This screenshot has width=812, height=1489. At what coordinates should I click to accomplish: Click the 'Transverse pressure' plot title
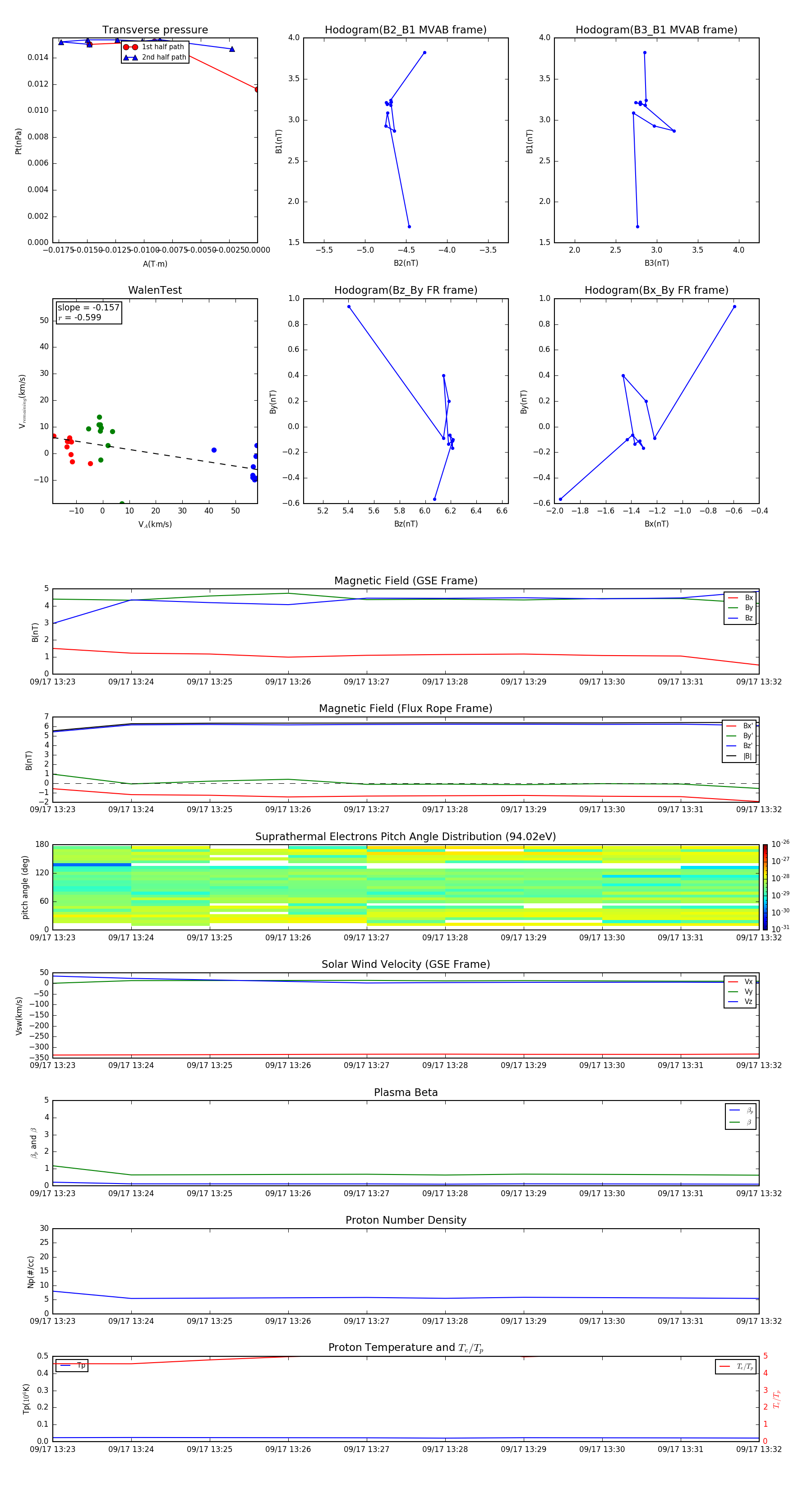(x=155, y=30)
